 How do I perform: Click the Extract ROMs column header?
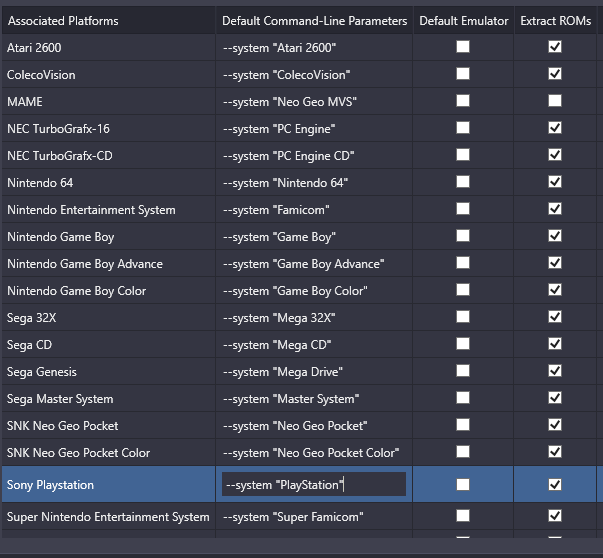pyautogui.click(x=555, y=20)
